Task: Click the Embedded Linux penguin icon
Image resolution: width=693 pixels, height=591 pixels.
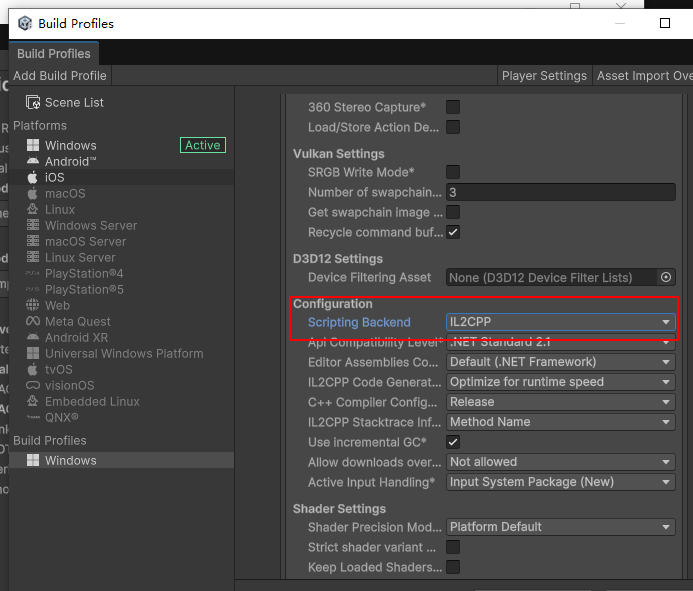Action: (x=33, y=401)
